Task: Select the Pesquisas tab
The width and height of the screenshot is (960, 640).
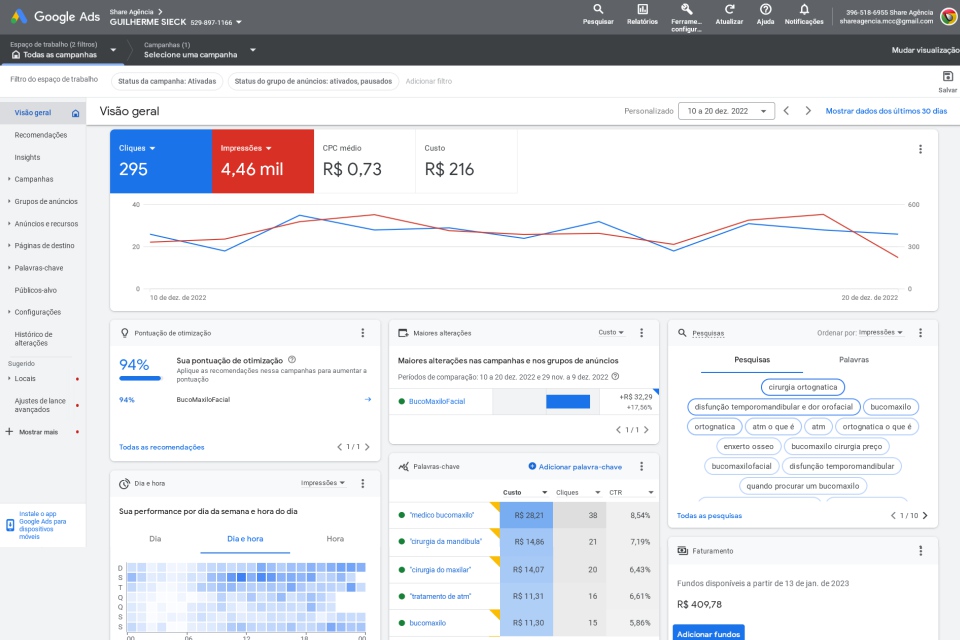Action: tap(752, 360)
